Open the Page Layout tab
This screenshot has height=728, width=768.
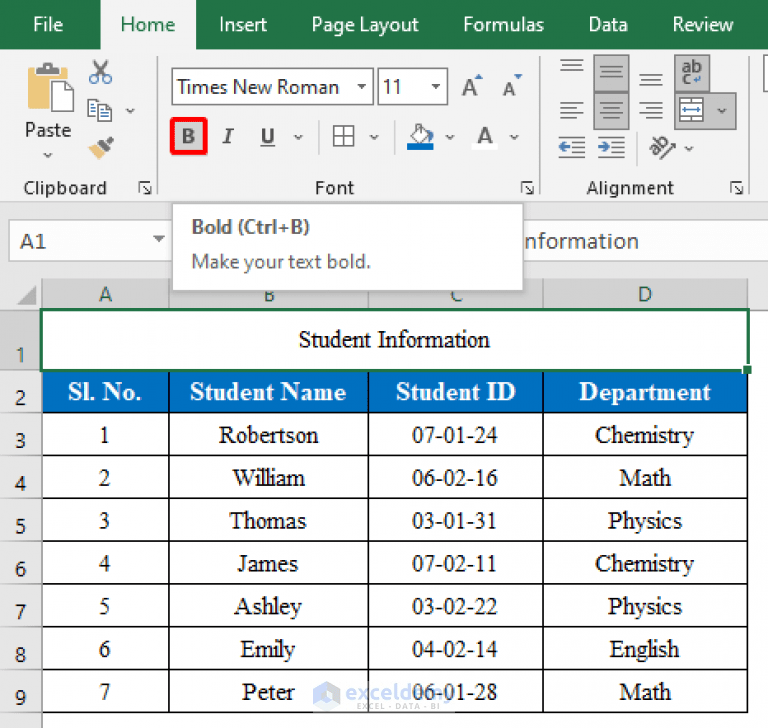365,24
